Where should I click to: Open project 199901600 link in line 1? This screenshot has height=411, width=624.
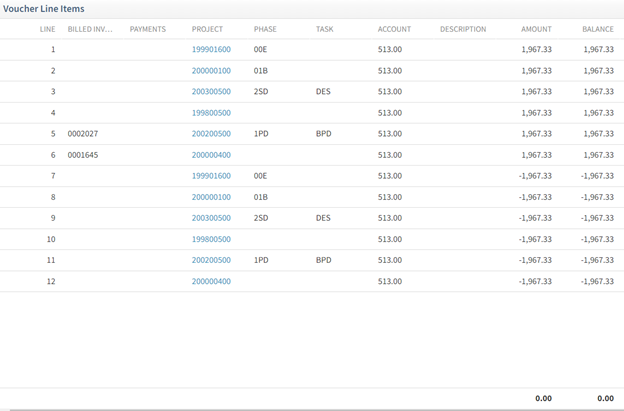click(x=211, y=49)
